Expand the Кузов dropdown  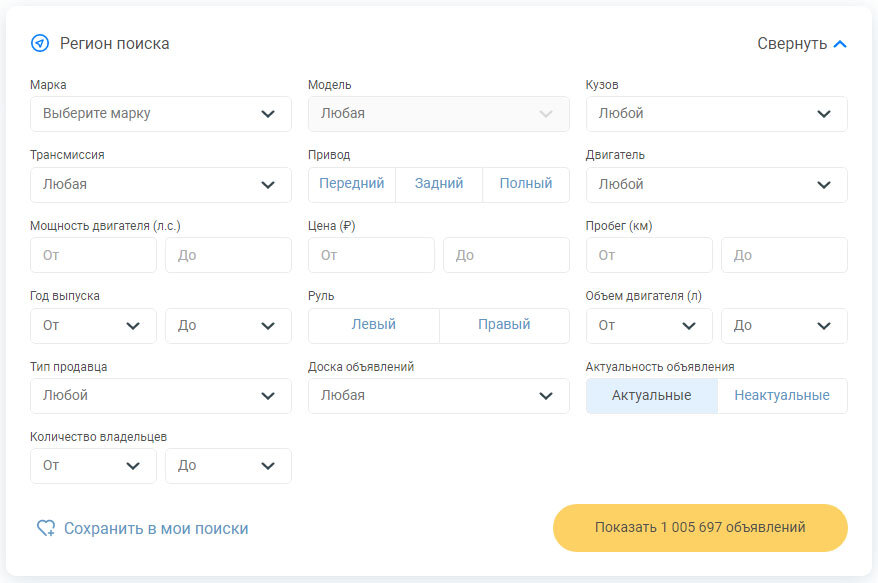click(716, 114)
